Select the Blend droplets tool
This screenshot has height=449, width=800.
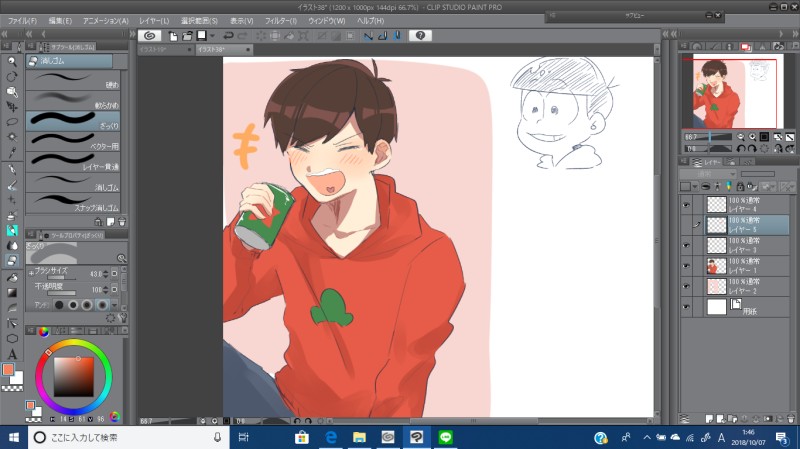click(x=12, y=245)
